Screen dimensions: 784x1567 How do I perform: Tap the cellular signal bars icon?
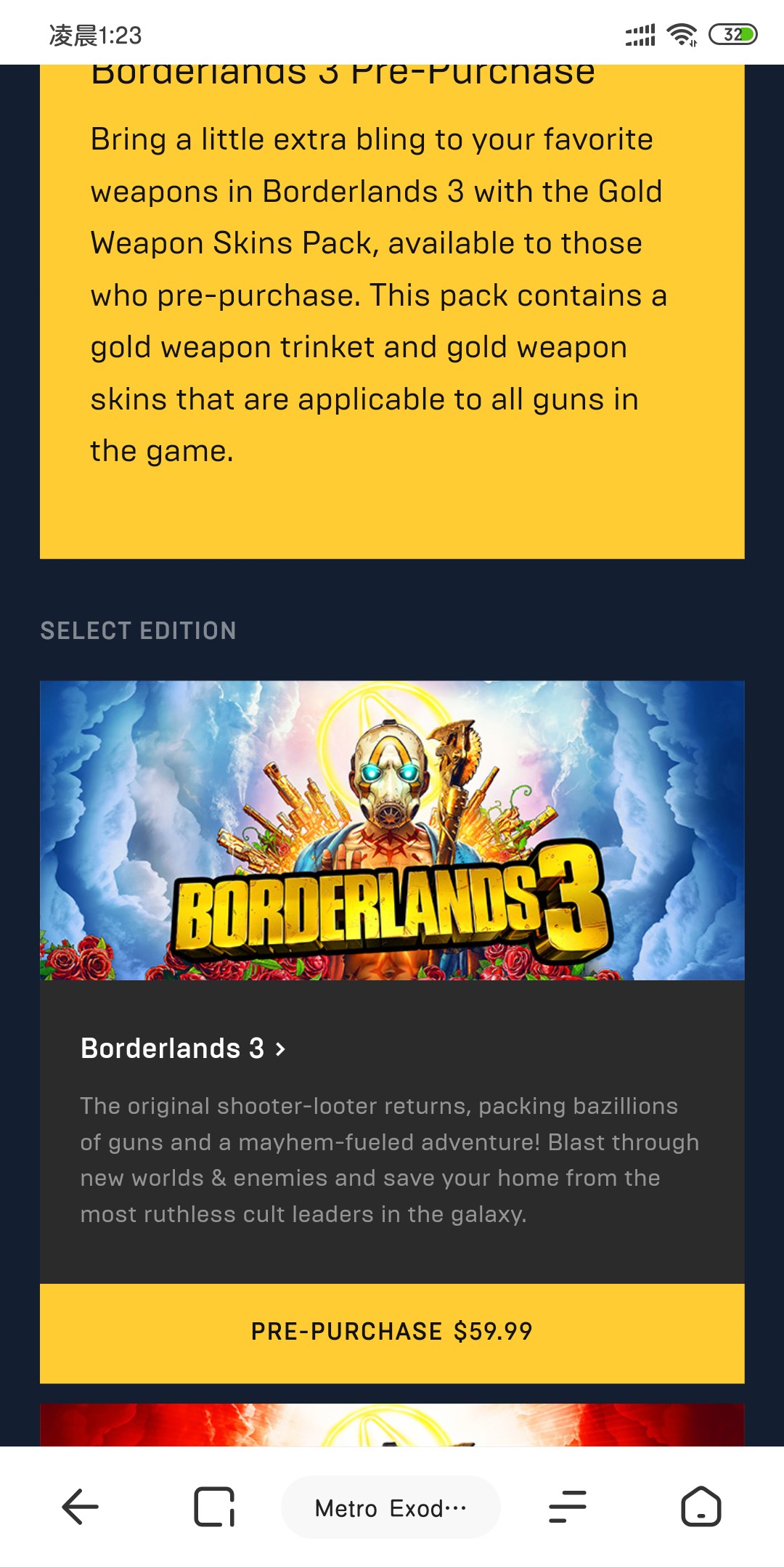[640, 34]
